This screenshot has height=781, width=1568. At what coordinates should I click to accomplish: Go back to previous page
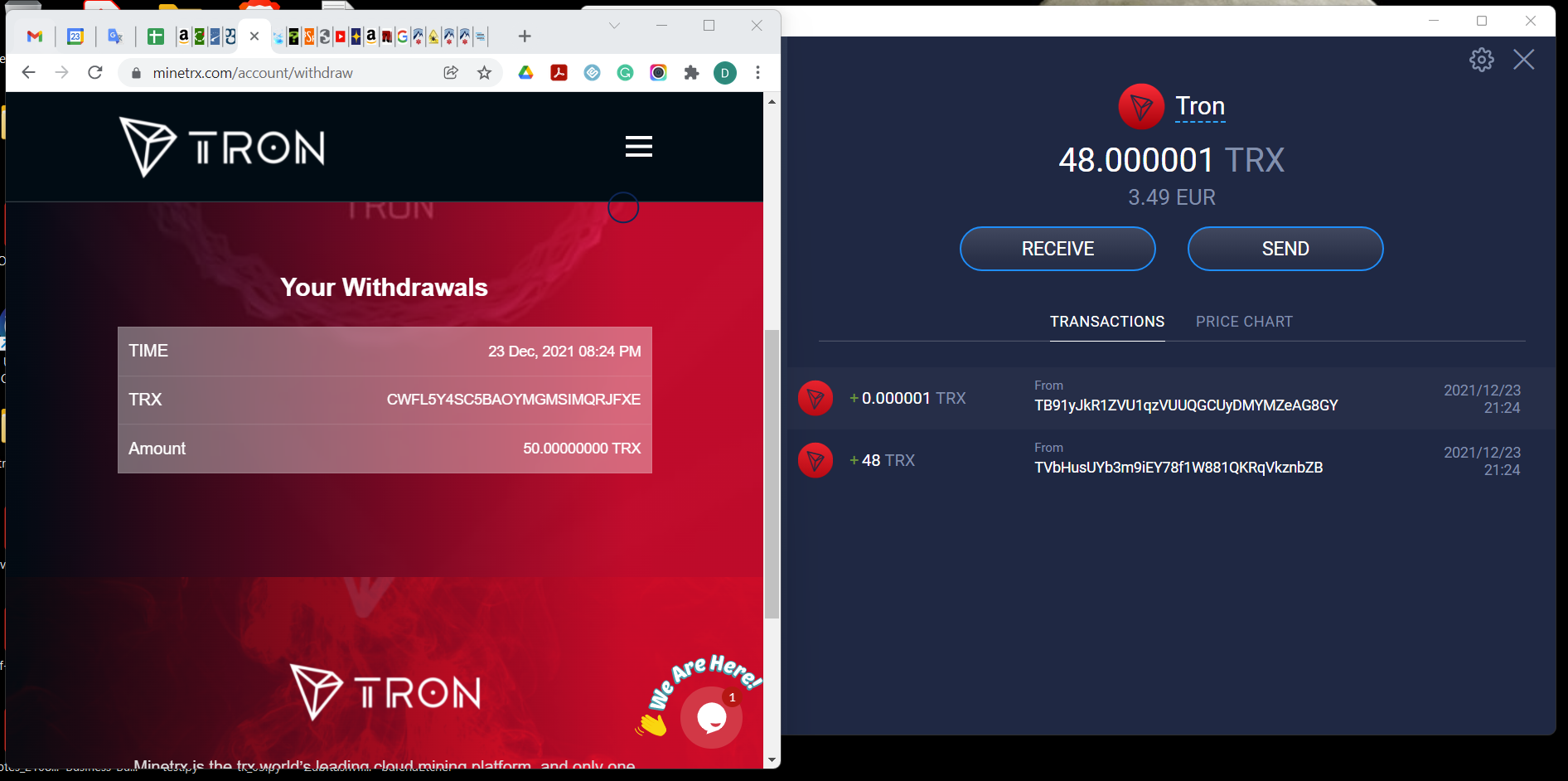[x=28, y=73]
